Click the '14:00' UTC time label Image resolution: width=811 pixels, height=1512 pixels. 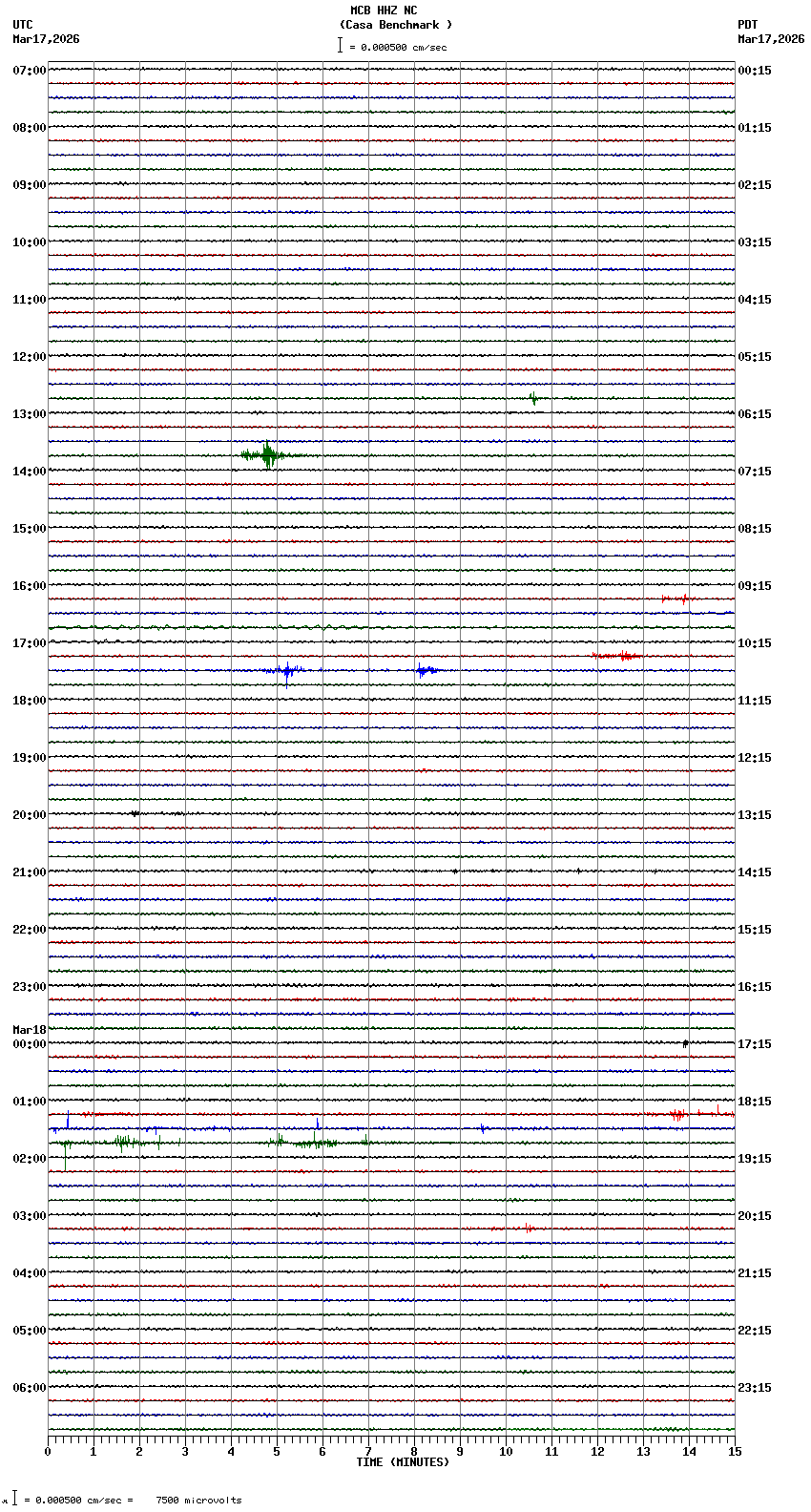[x=30, y=472]
